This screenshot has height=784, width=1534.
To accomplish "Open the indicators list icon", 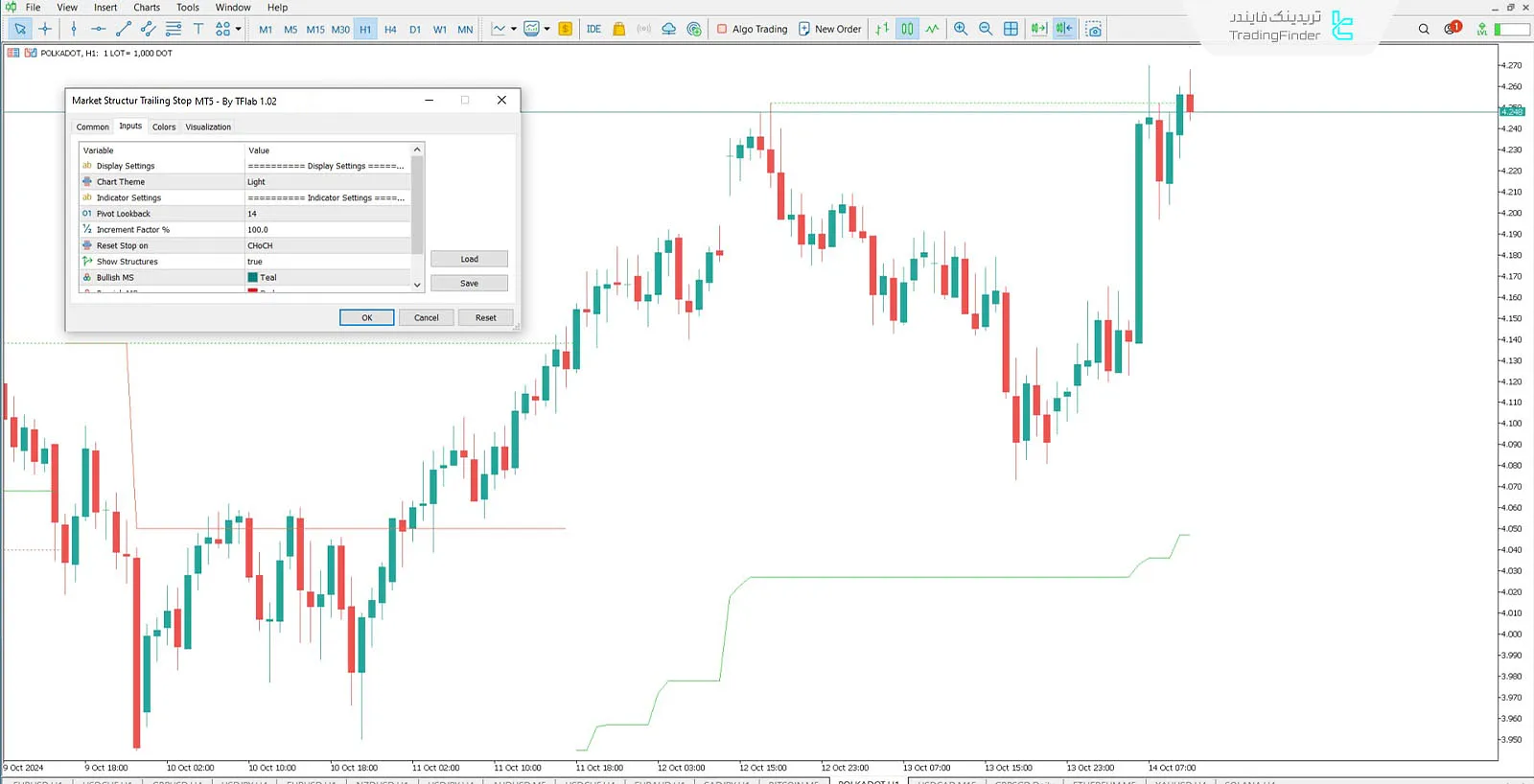I will (x=532, y=29).
